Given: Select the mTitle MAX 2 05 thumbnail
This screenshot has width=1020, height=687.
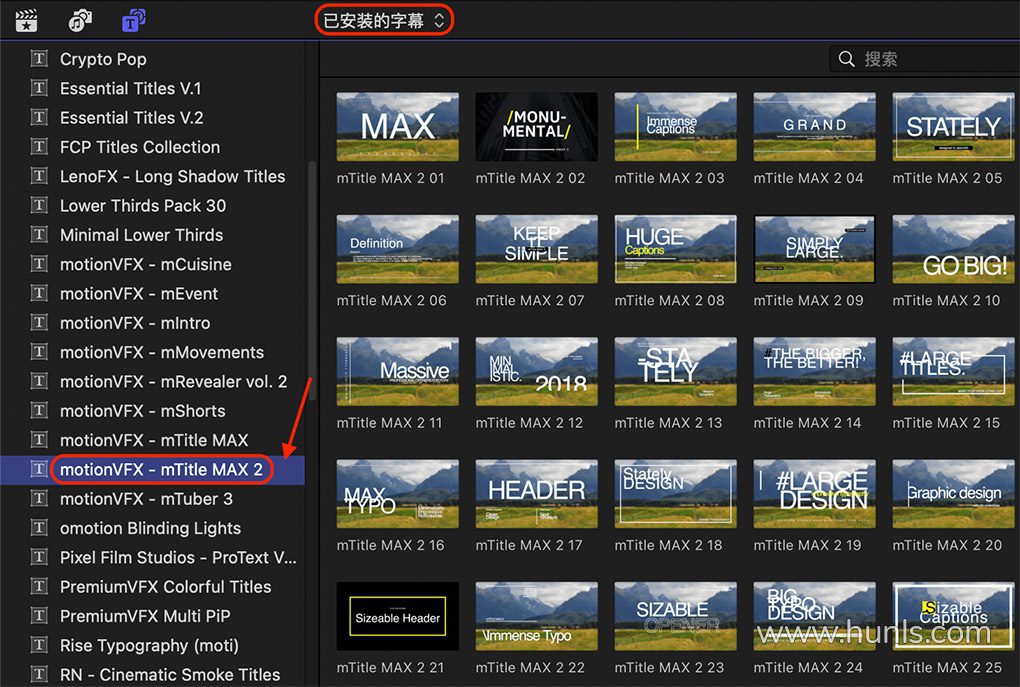Looking at the screenshot, I should pyautogui.click(x=954, y=127).
